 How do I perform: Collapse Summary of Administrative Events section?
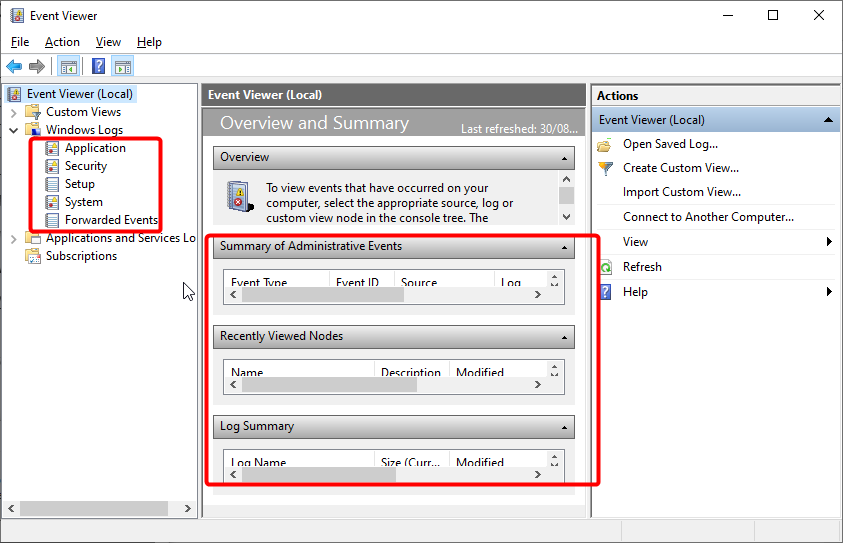pyautogui.click(x=565, y=247)
